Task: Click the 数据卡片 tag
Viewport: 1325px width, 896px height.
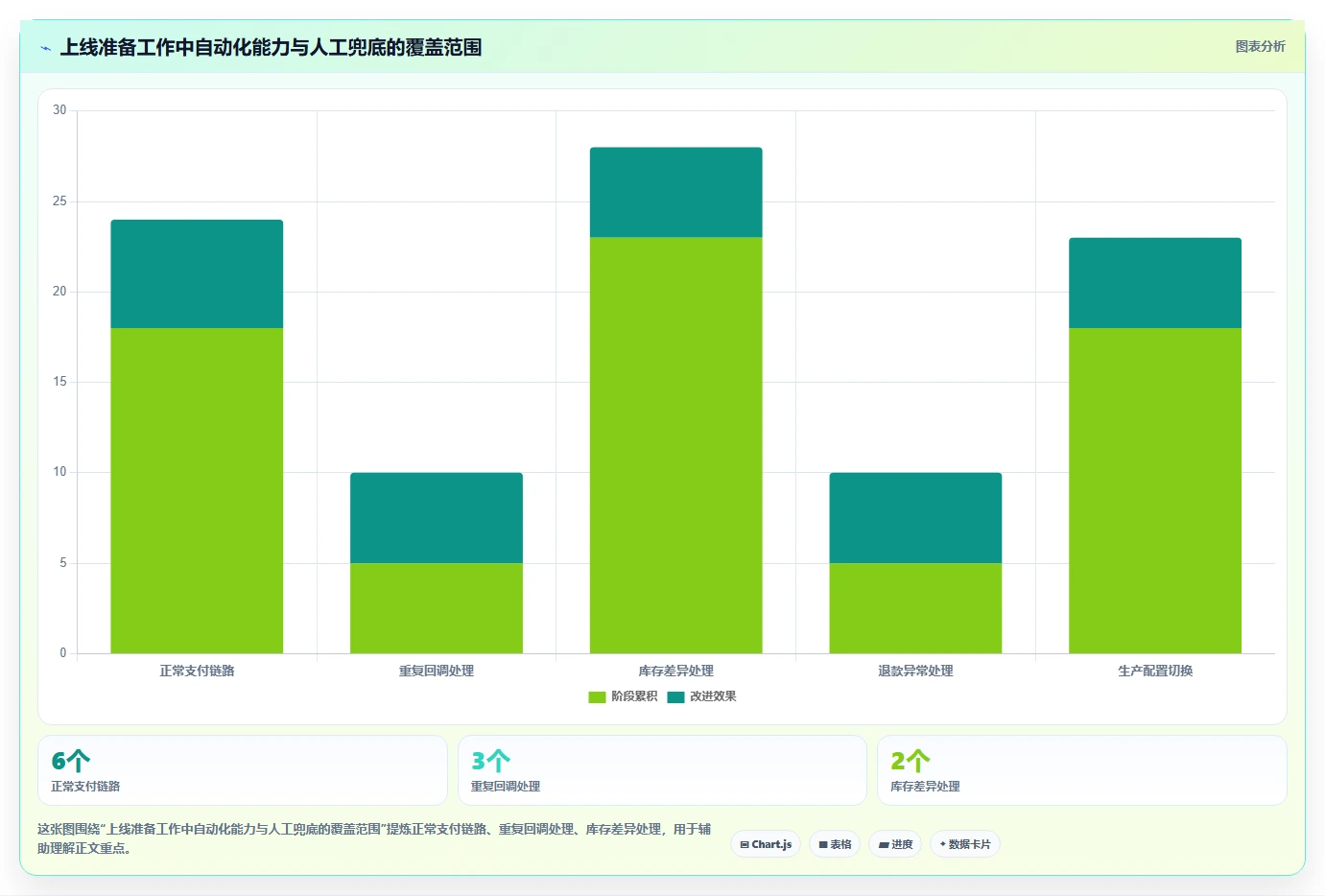Action: 965,844
